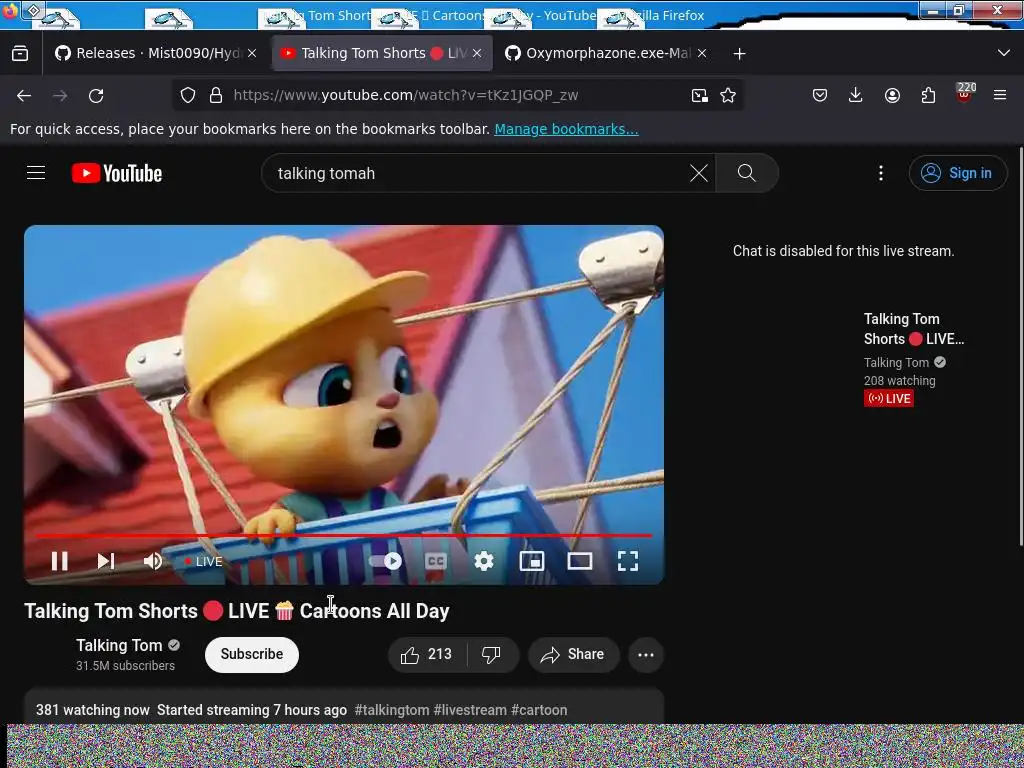Open the Firefox application hamburger menu
Image resolution: width=1024 pixels, height=768 pixels.
(x=1000, y=95)
